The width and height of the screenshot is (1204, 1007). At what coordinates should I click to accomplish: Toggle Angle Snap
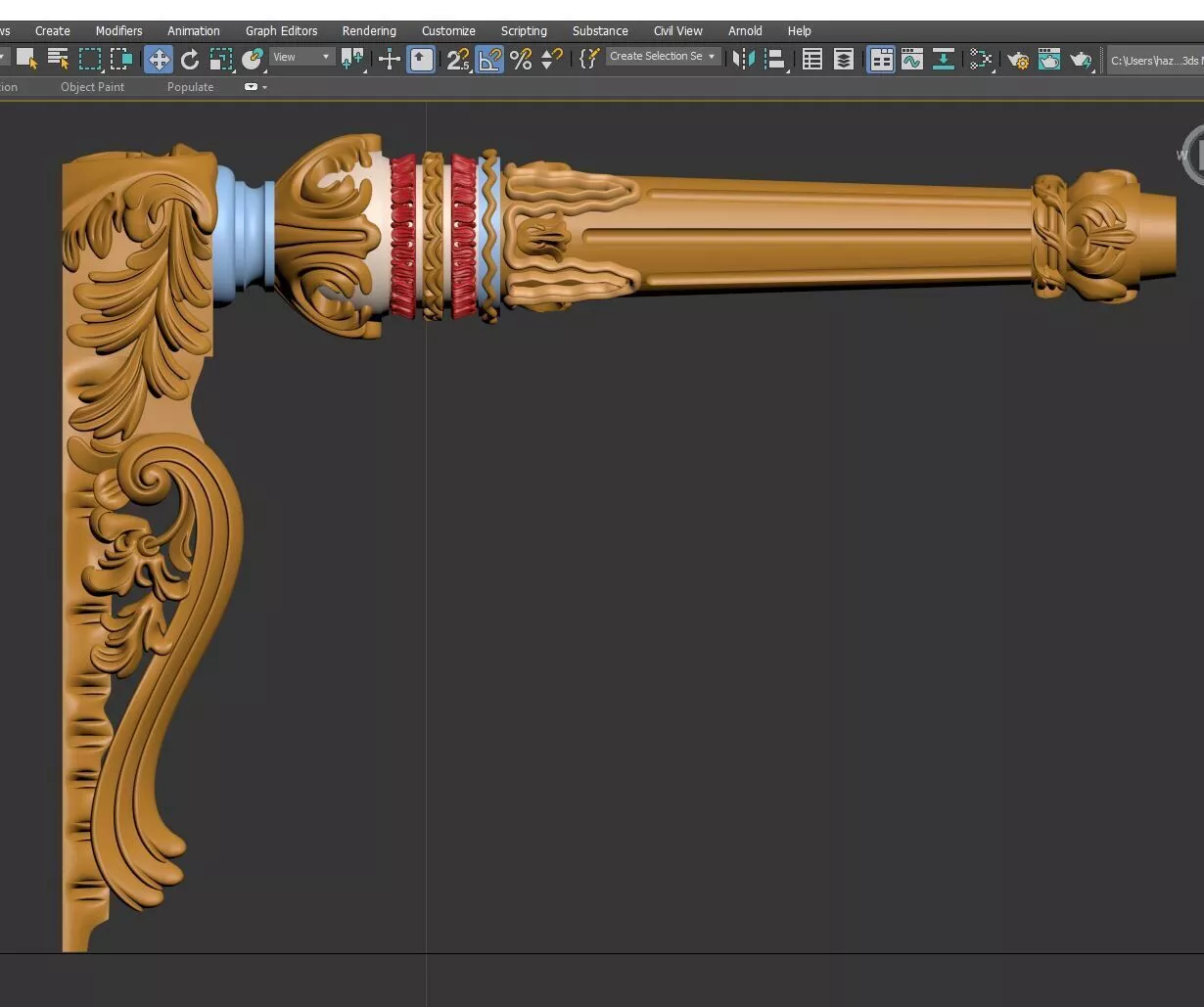[x=489, y=60]
